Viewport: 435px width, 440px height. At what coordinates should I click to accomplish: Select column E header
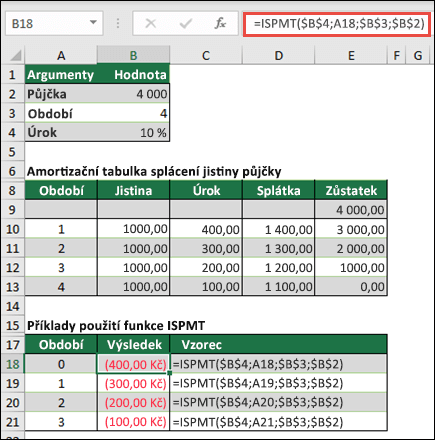351,55
